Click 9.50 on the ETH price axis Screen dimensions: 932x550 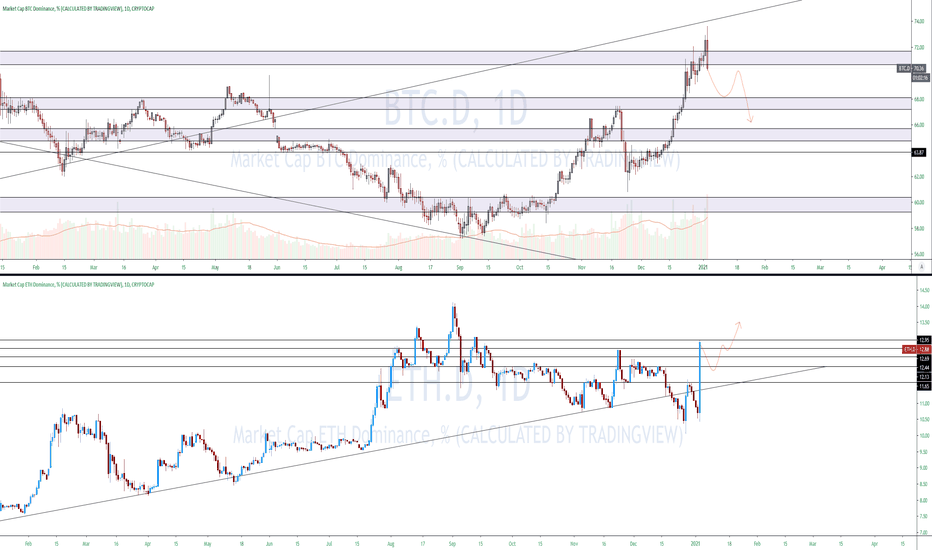924,452
